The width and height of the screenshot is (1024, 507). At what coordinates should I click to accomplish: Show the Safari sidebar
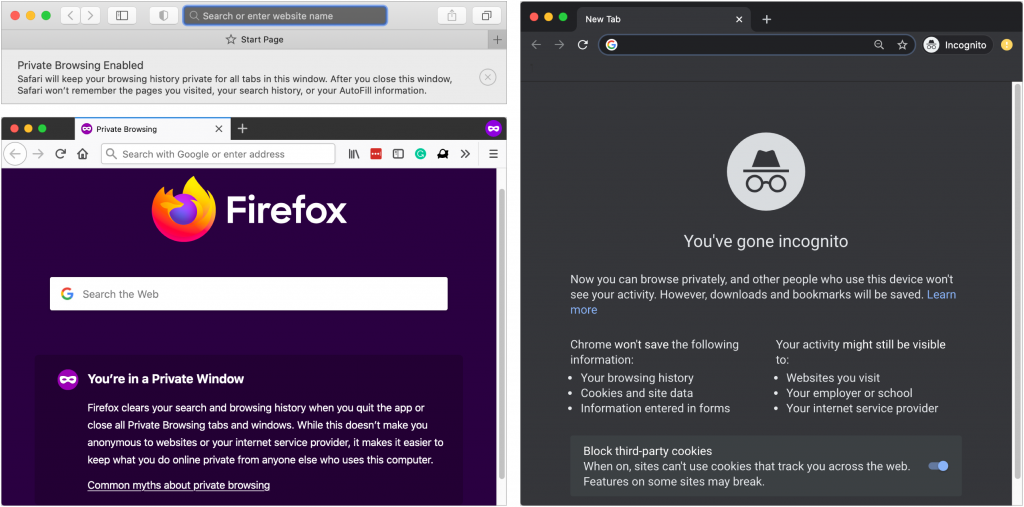click(x=122, y=16)
